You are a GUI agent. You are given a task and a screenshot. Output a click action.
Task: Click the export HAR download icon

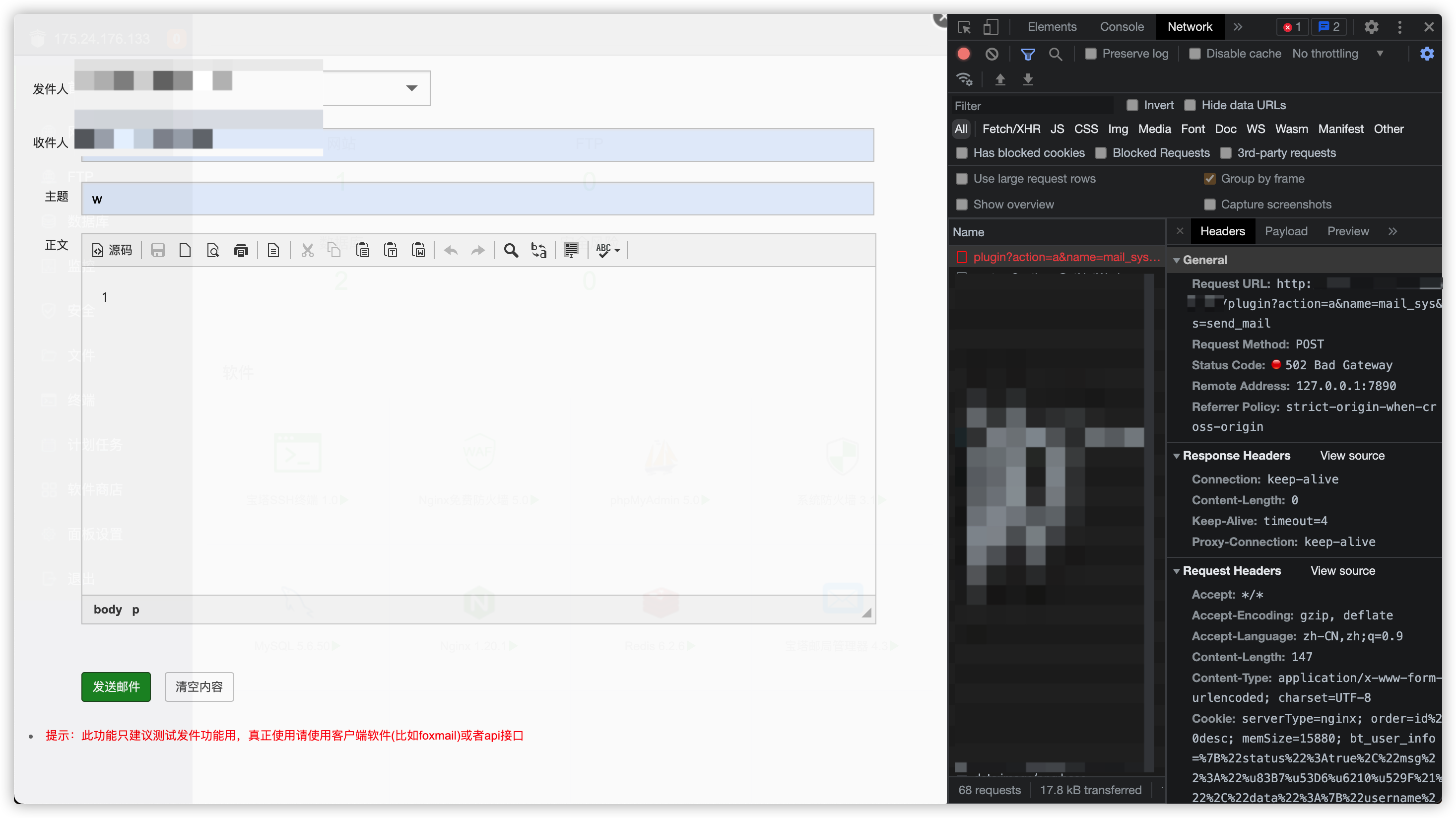1028,79
